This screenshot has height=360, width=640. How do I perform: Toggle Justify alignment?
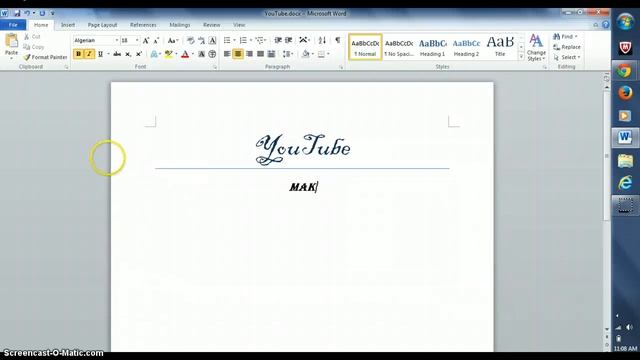tap(260, 54)
